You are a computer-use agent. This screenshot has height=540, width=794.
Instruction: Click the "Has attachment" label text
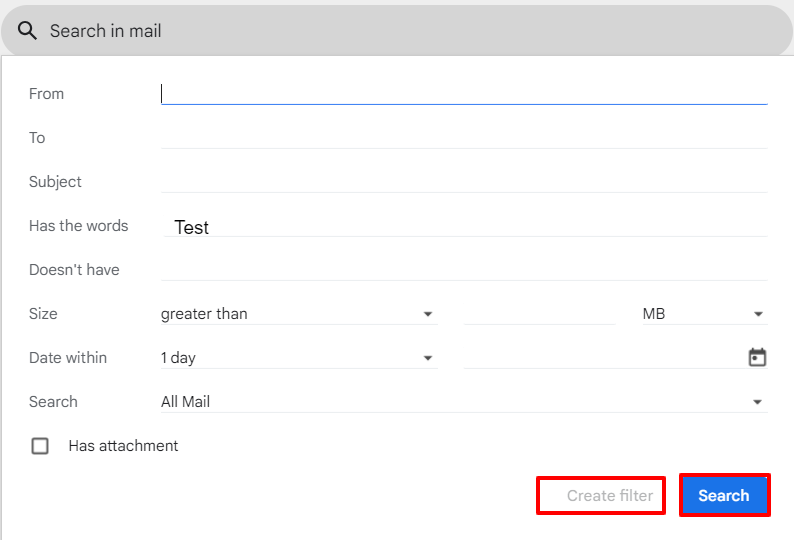tap(123, 446)
